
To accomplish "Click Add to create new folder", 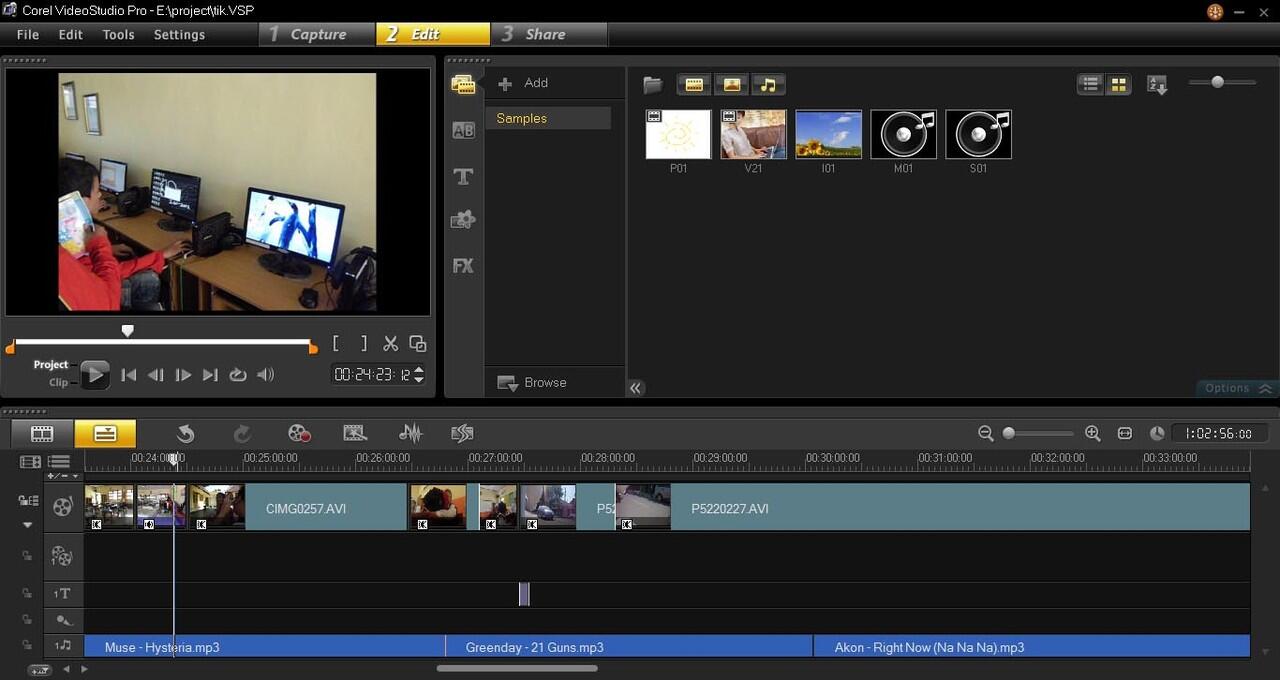I will tap(524, 83).
